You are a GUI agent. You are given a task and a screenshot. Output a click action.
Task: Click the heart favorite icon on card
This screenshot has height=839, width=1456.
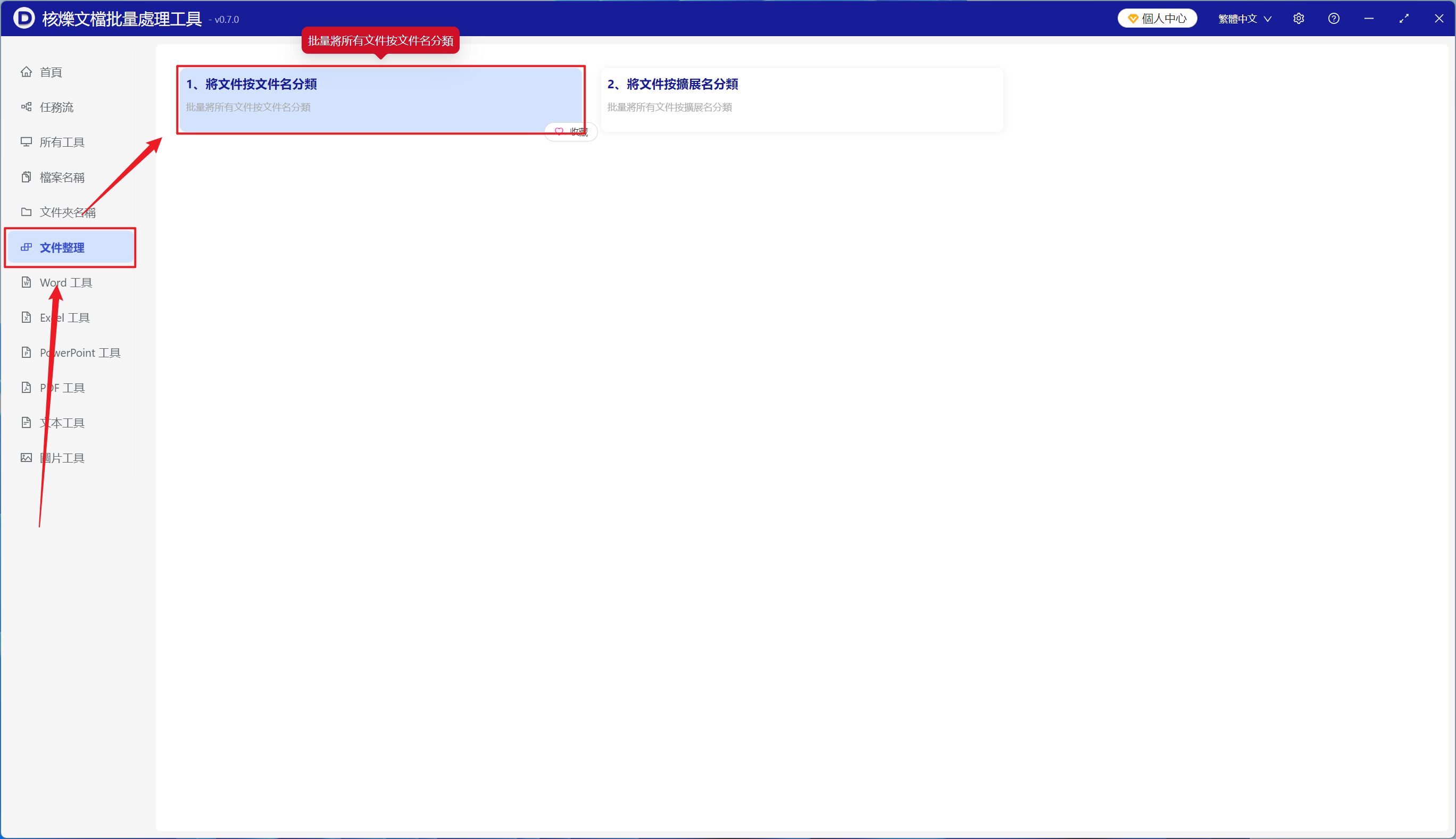point(559,132)
